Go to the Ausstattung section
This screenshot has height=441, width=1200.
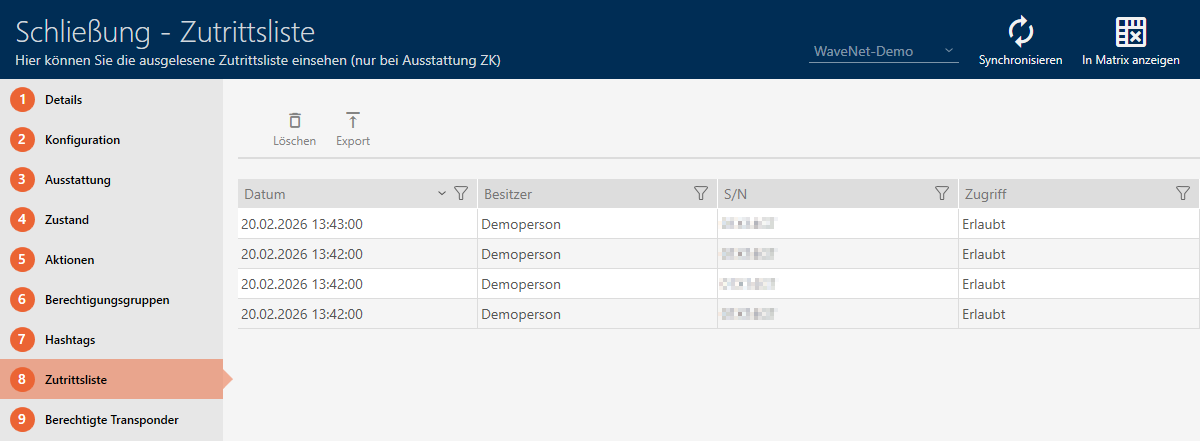click(77, 180)
